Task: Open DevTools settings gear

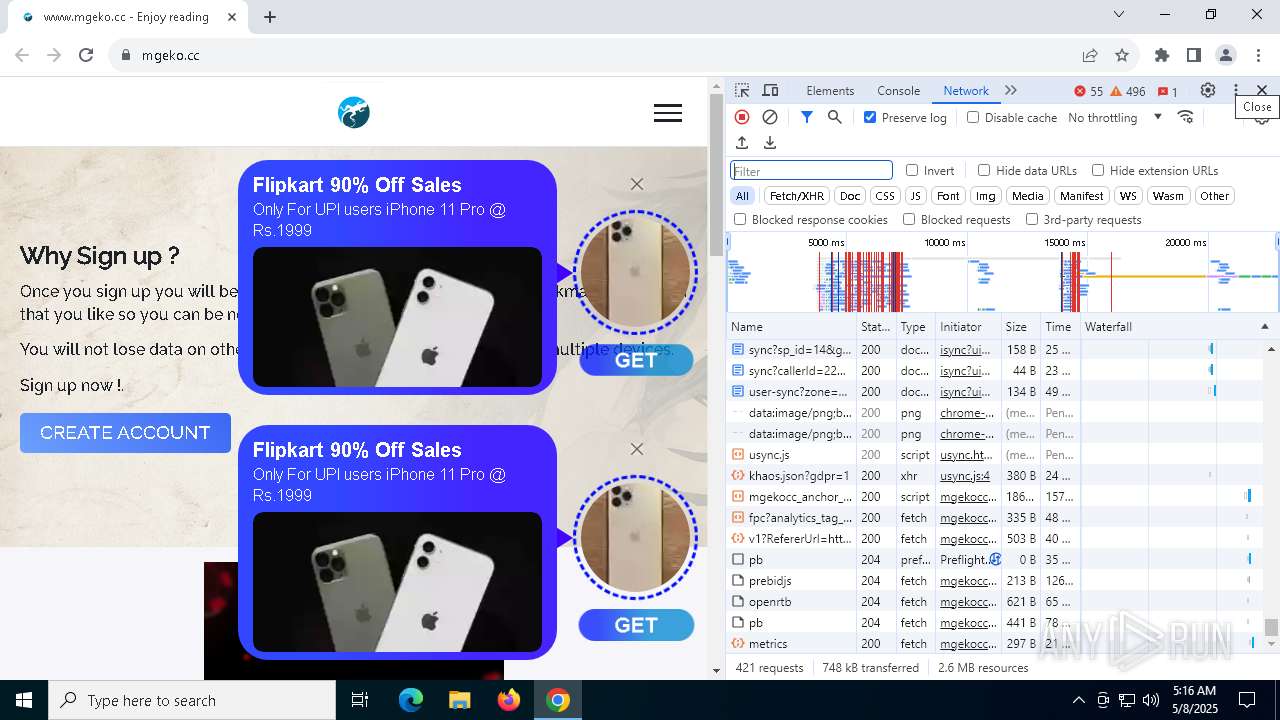Action: coord(1208,90)
